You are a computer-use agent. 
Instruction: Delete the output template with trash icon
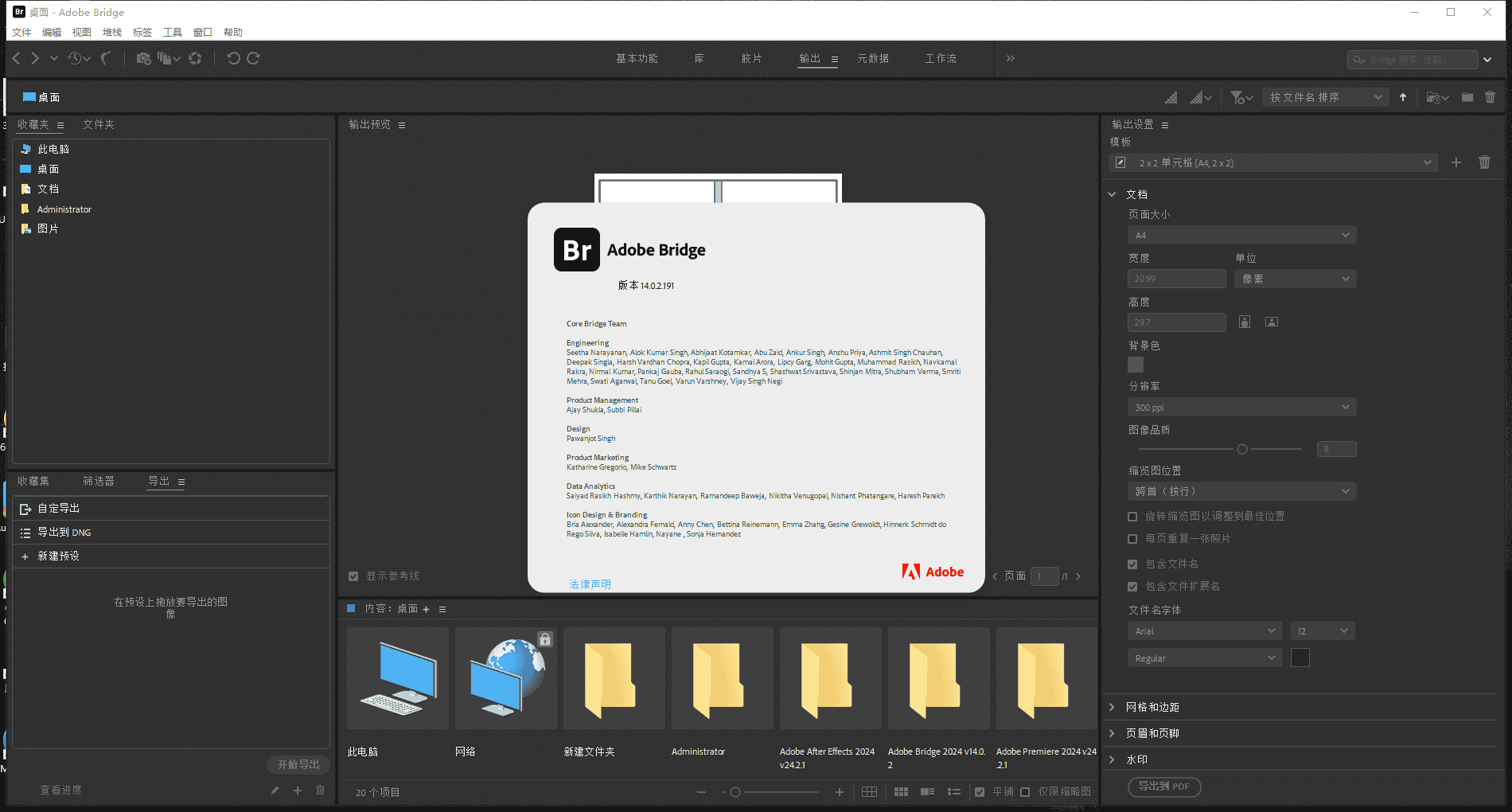1484,162
